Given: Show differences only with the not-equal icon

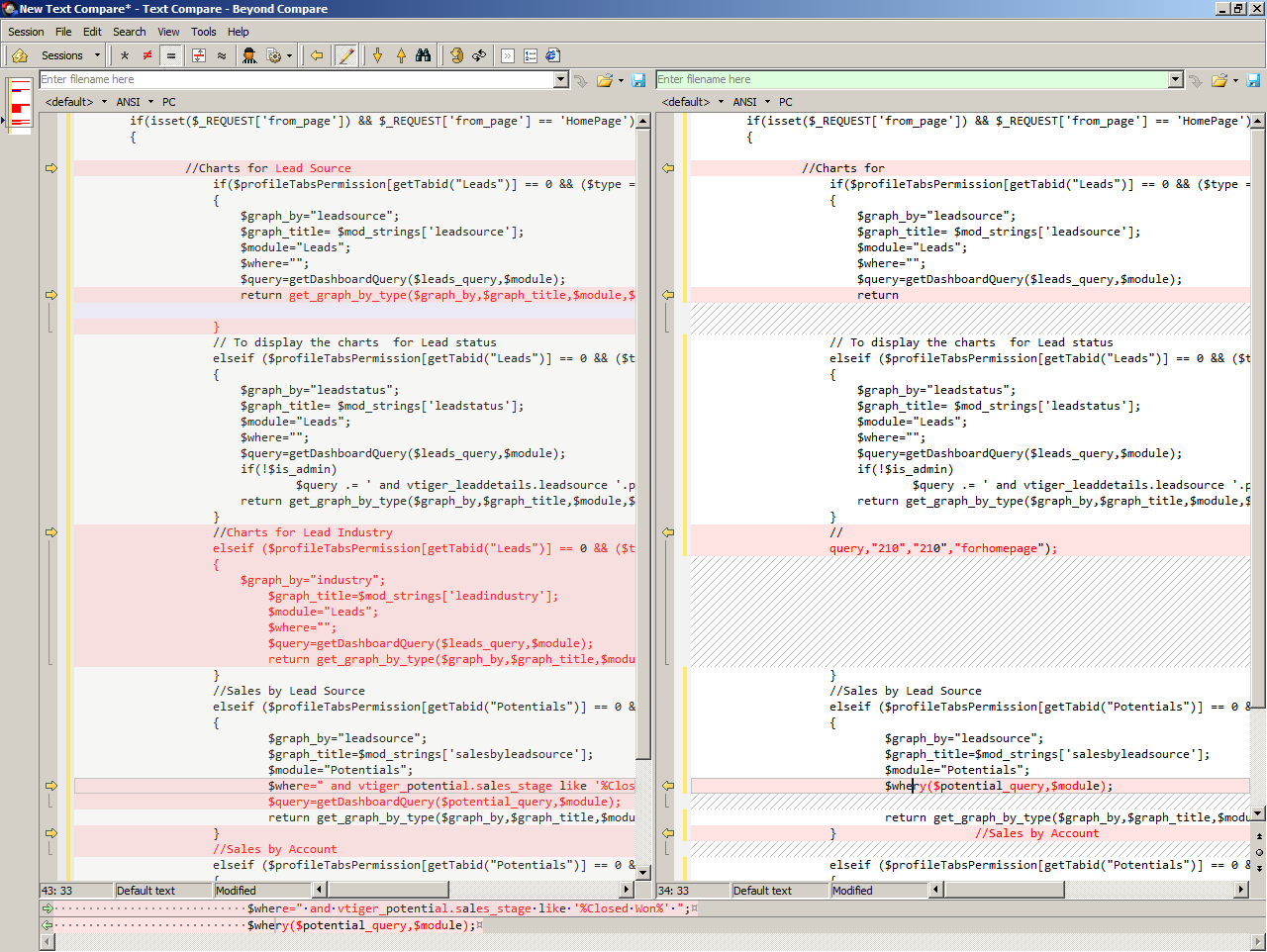Looking at the screenshot, I should point(147,55).
